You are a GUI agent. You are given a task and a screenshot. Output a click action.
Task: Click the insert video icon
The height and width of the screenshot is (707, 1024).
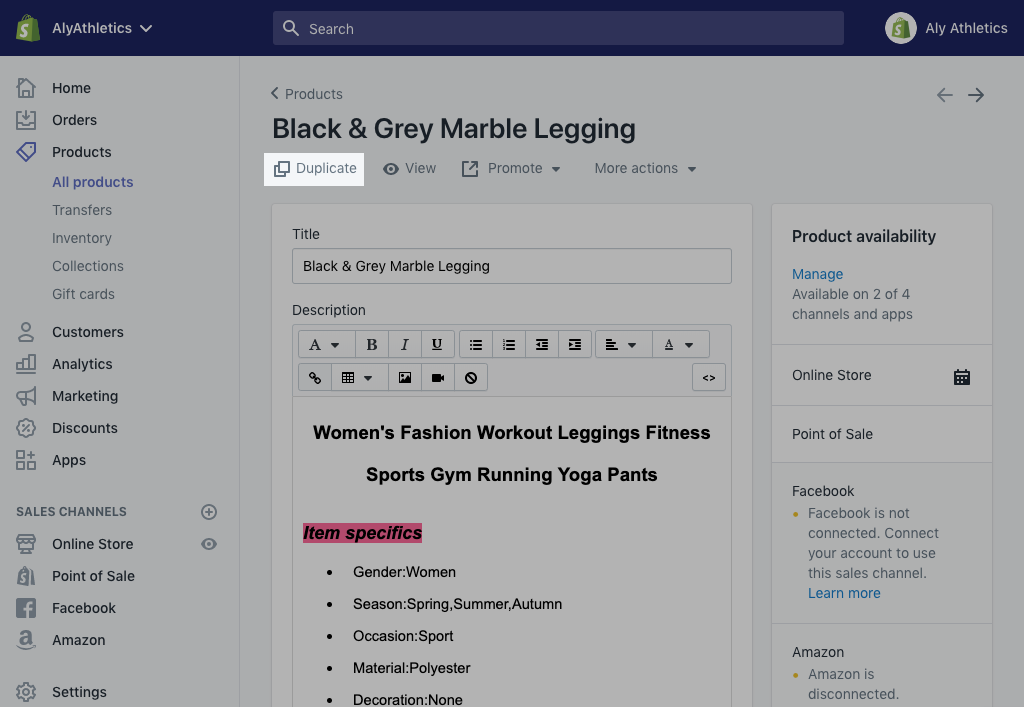(x=438, y=378)
